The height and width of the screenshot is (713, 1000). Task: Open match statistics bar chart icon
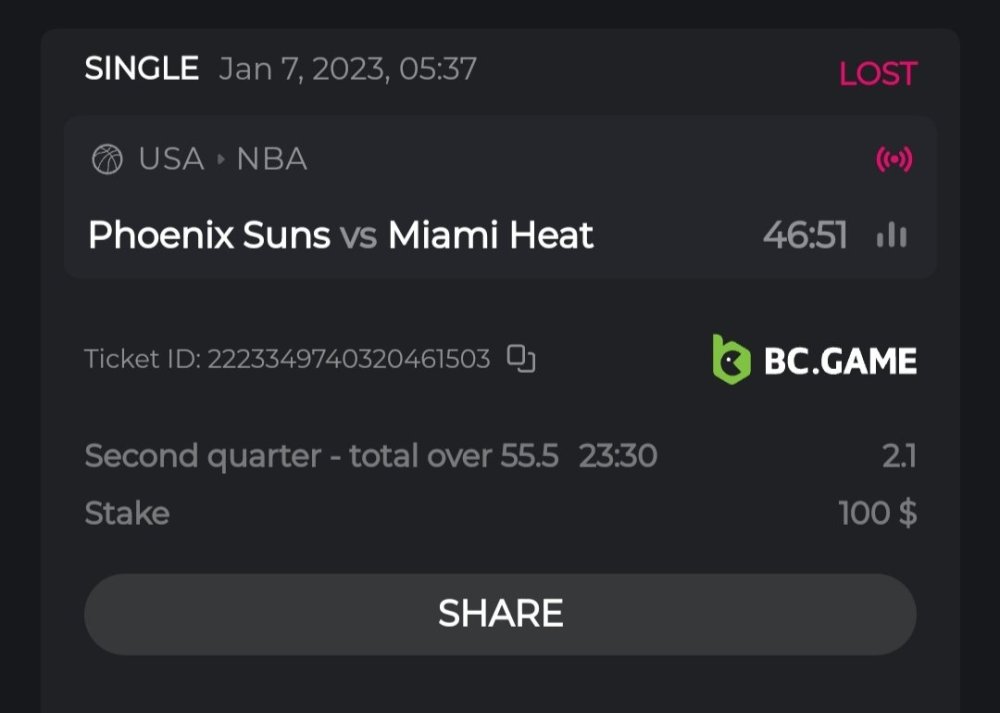[x=891, y=236]
